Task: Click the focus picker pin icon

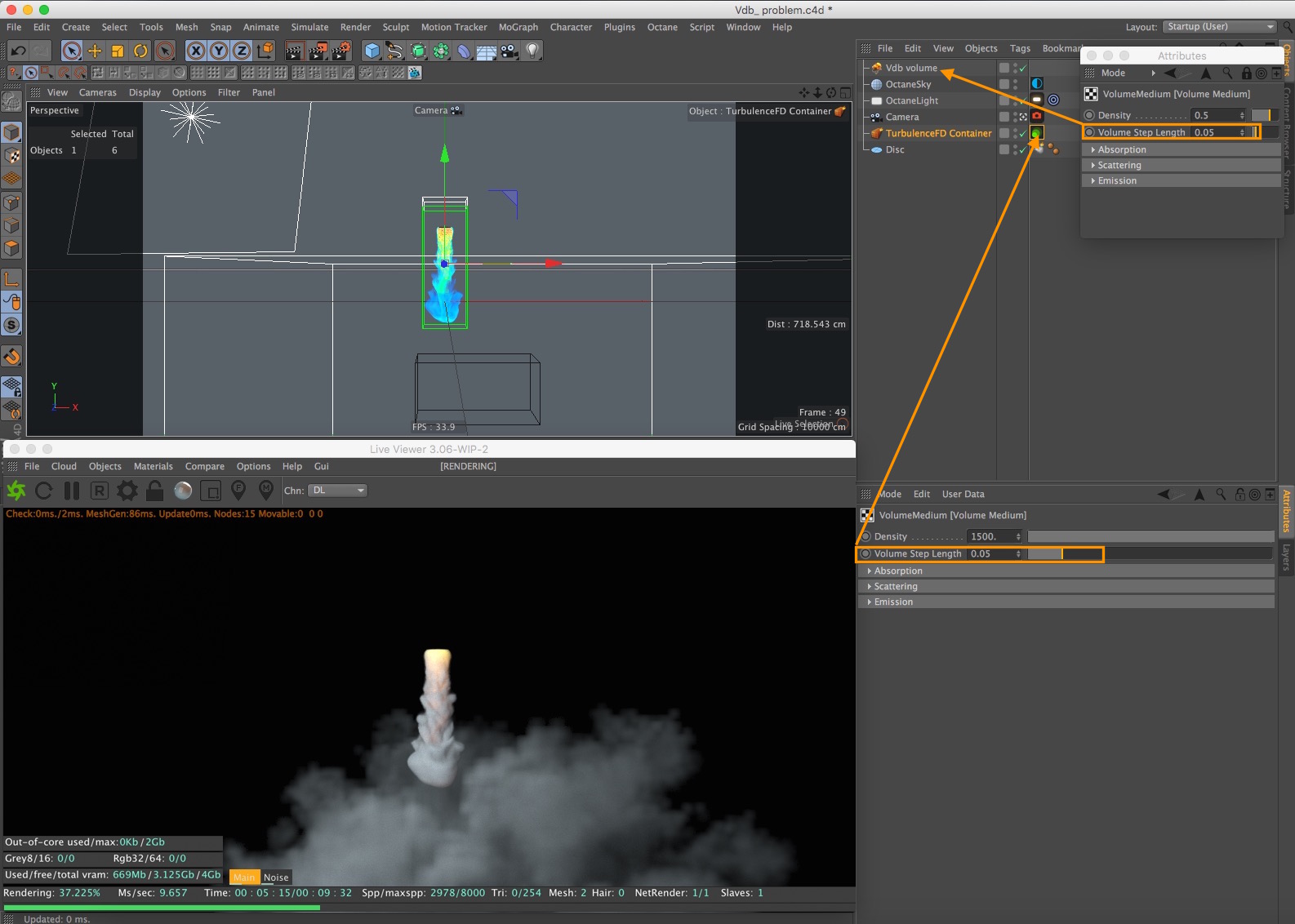Action: (x=238, y=491)
